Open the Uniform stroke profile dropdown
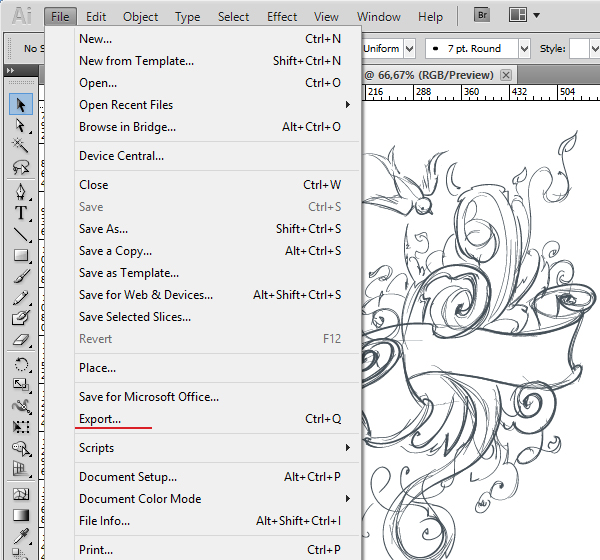 [410, 48]
